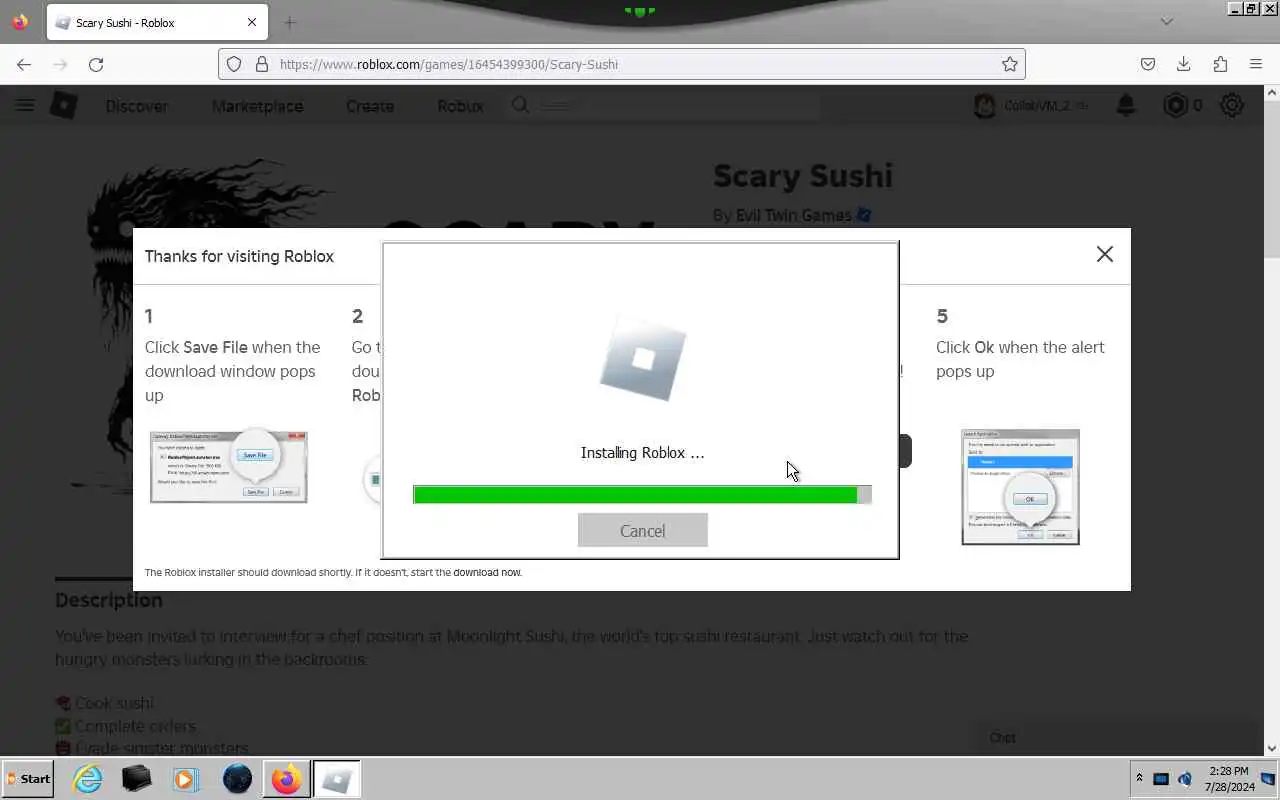Click the volume speaker tray icon
This screenshot has width=1280, height=800.
[1185, 778]
